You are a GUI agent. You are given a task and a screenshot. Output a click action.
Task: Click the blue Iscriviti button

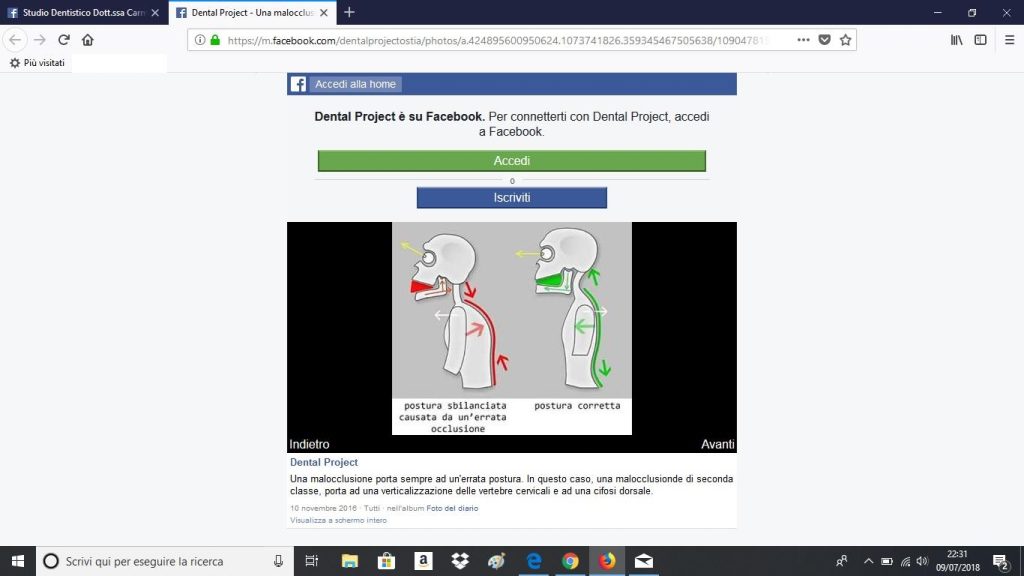point(511,198)
